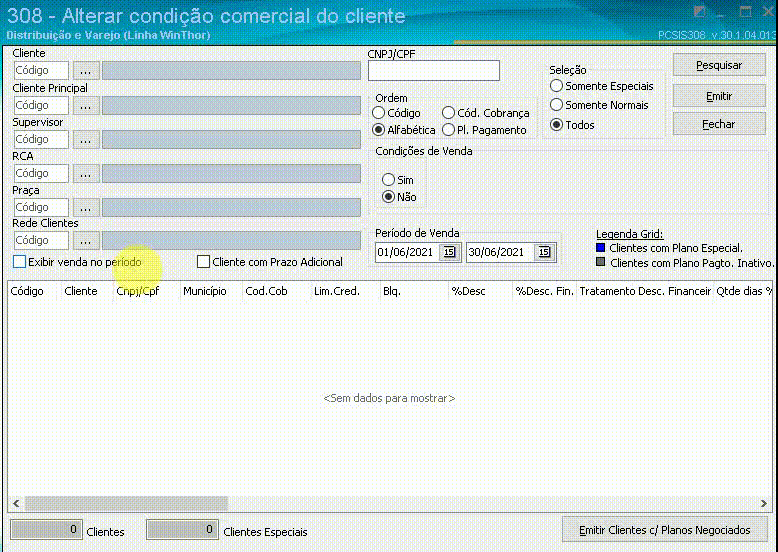Sort grid by Cod.Cob column header

tap(276, 291)
